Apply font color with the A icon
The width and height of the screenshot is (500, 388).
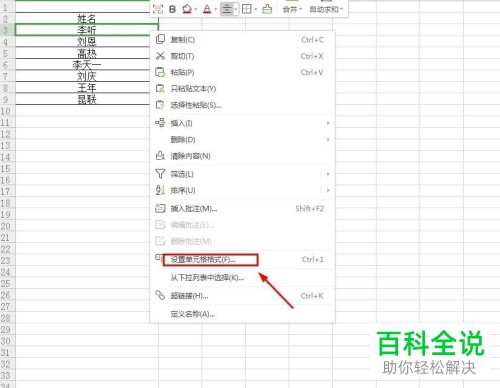coord(207,9)
